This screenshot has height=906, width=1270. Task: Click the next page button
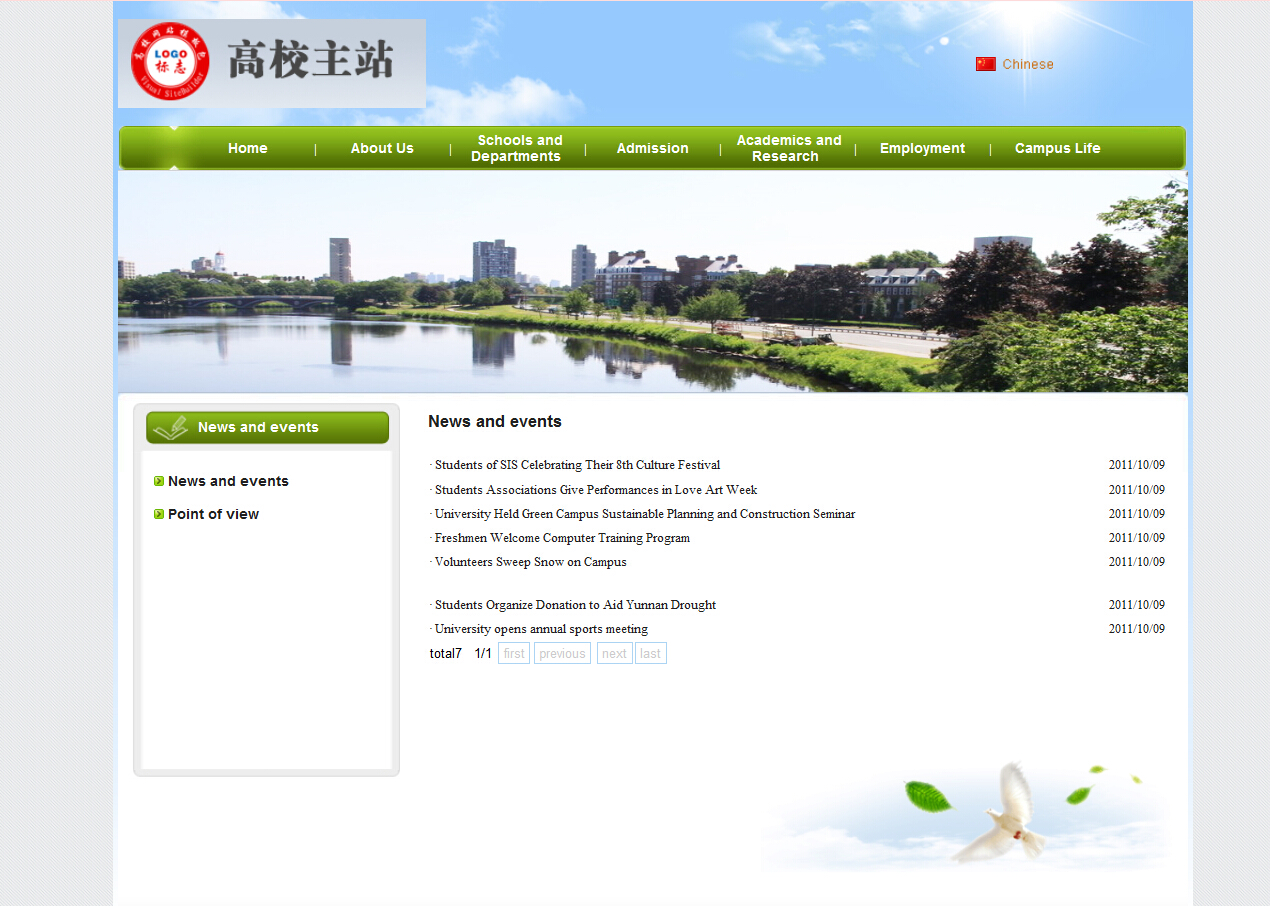point(614,653)
